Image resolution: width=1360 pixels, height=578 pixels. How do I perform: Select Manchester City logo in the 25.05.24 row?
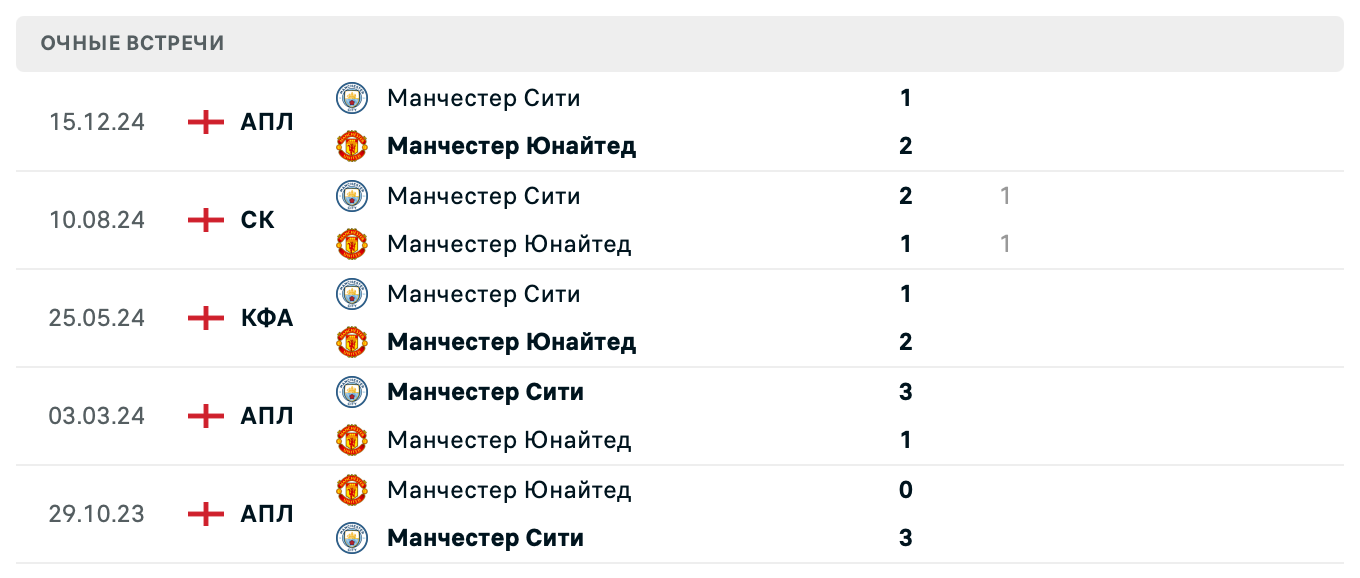tap(352, 293)
